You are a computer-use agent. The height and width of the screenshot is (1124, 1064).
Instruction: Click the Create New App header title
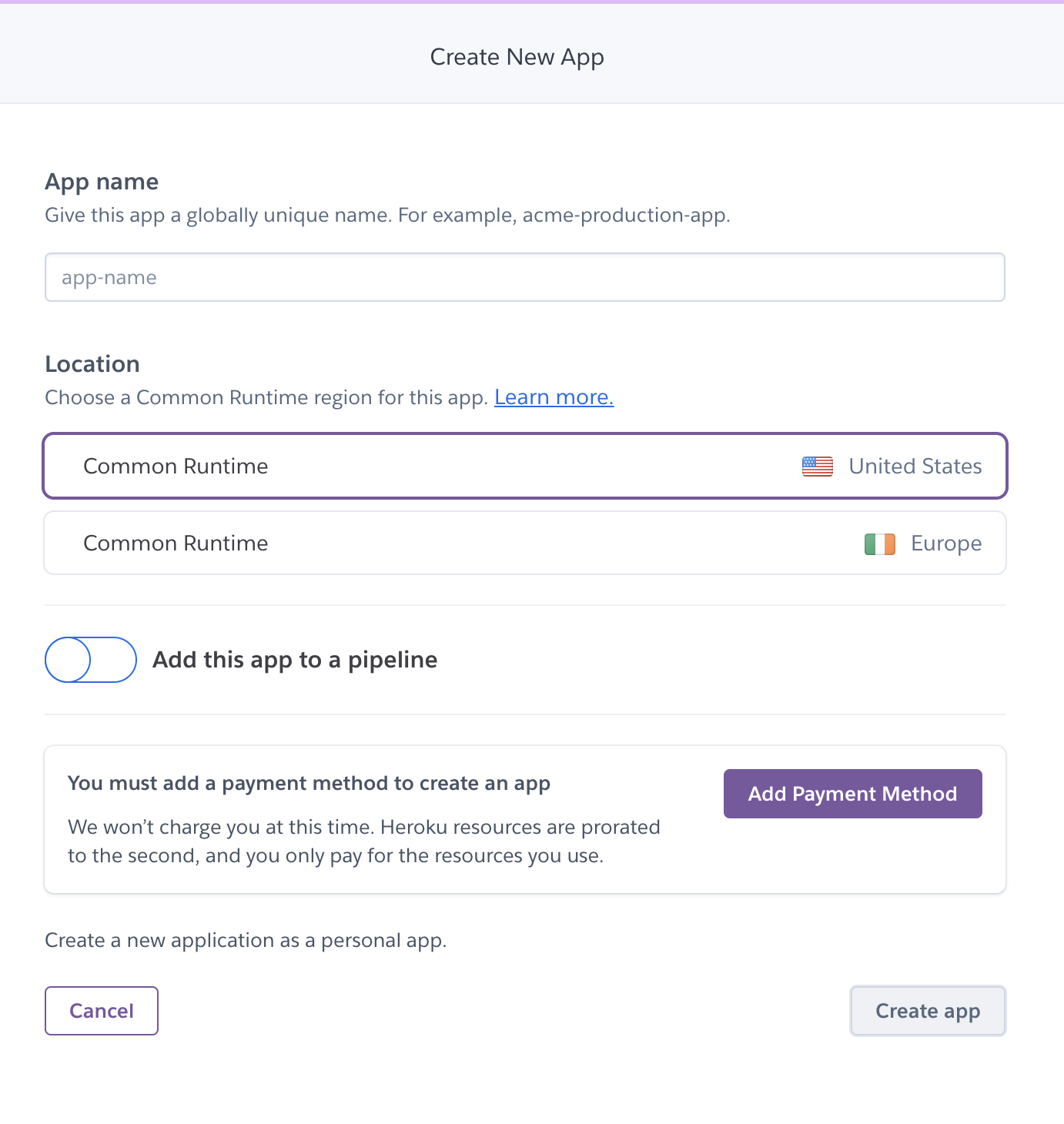click(x=517, y=57)
